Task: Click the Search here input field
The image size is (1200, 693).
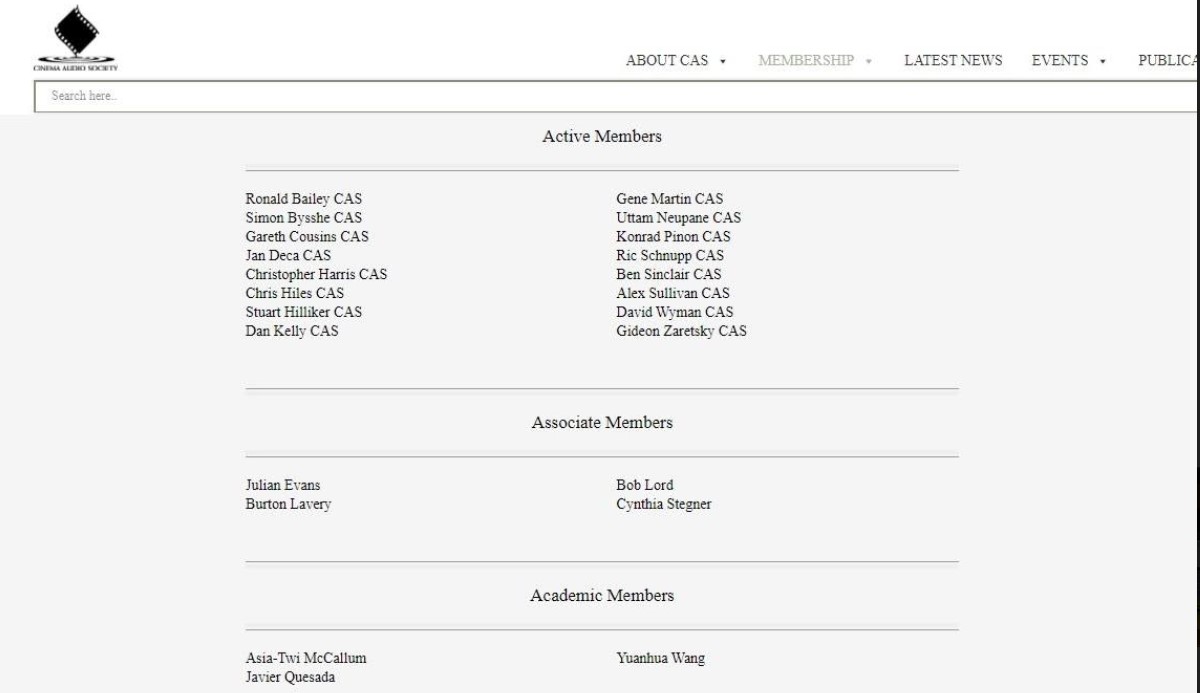Action: [600, 96]
